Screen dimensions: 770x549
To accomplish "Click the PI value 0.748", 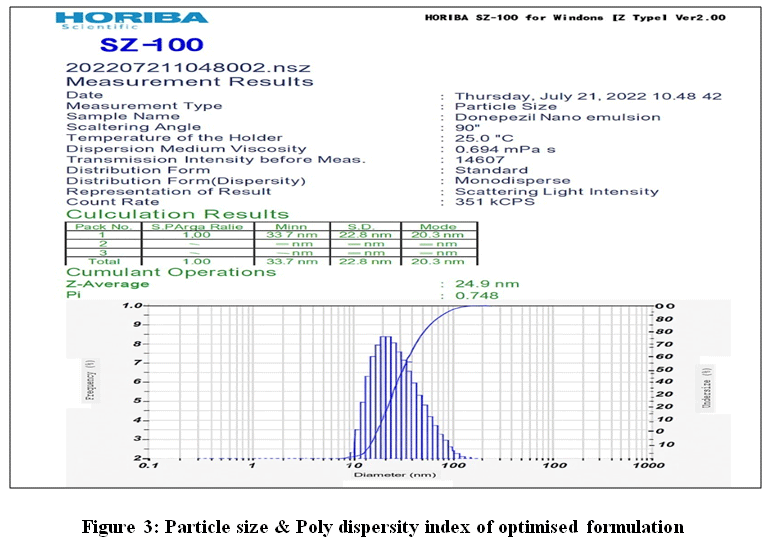I will (475, 295).
